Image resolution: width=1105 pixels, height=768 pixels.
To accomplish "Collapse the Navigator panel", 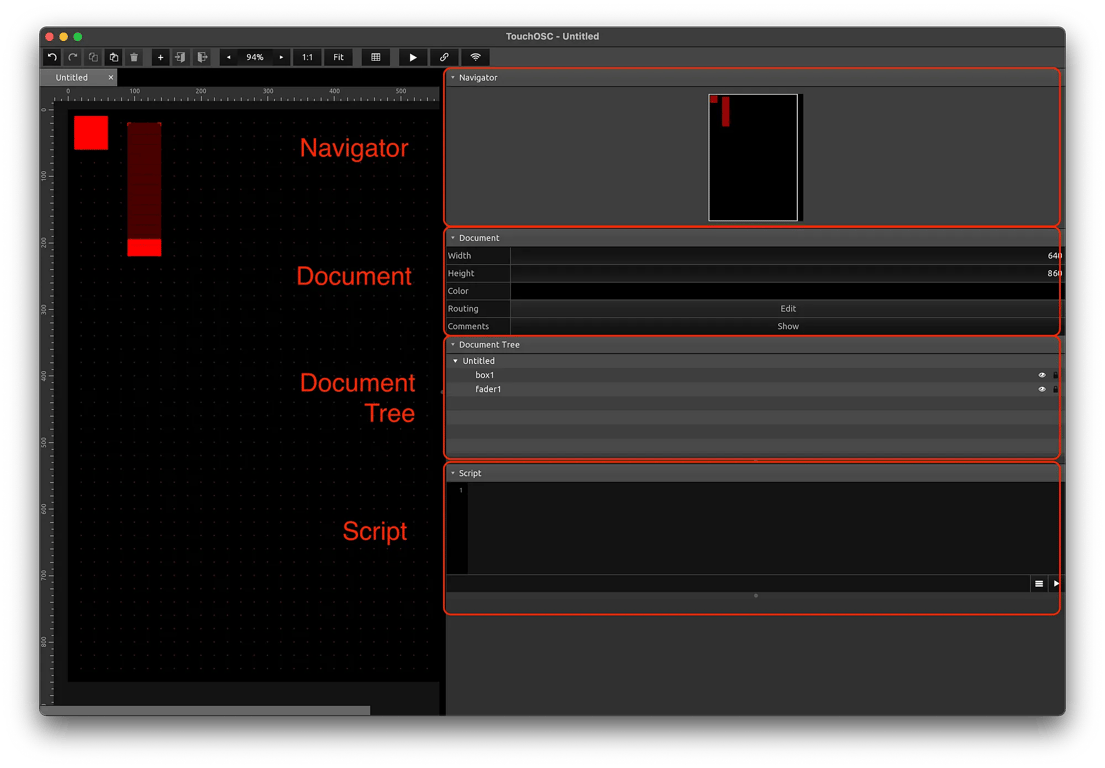I will [453, 78].
